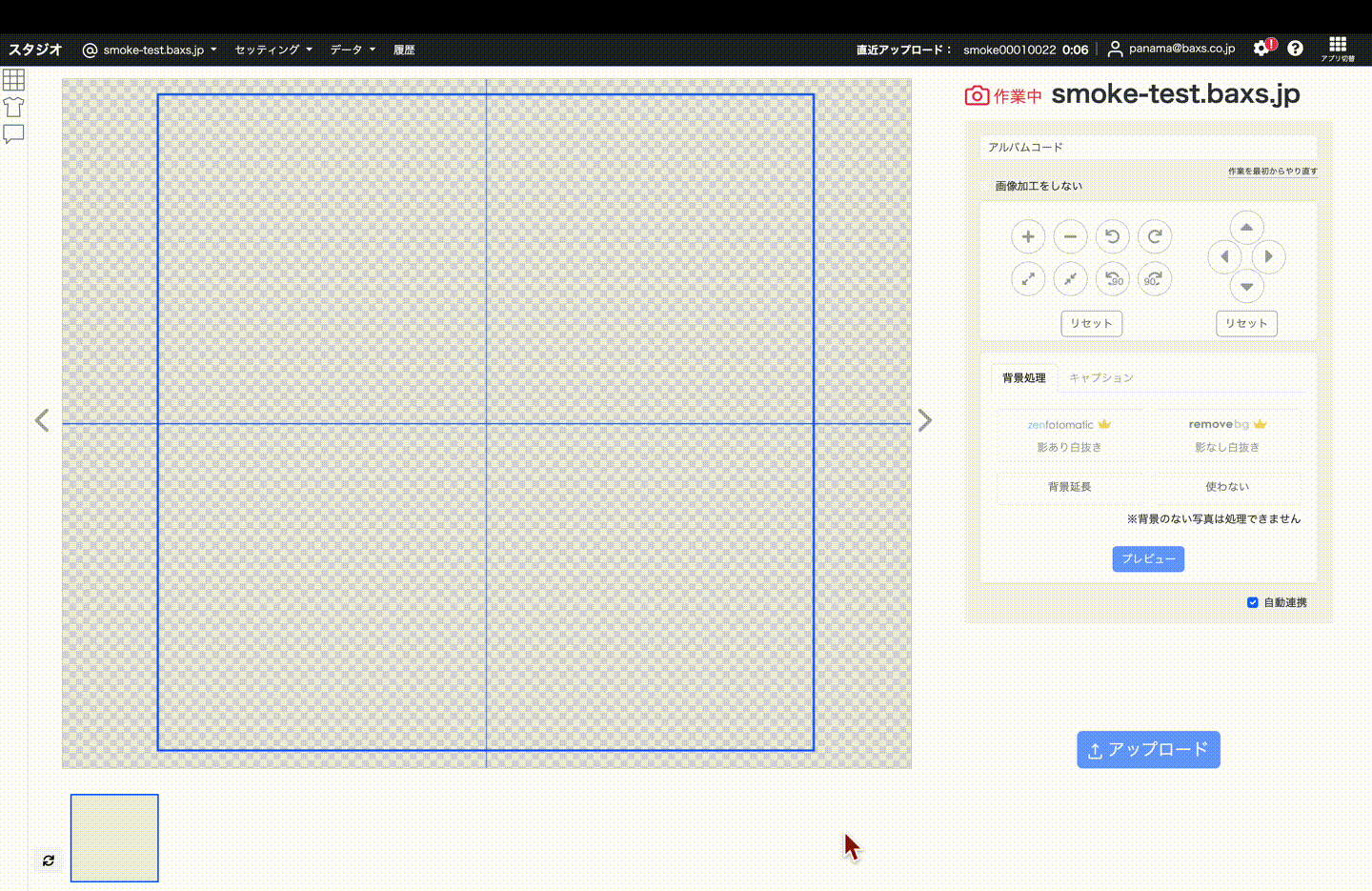The image size is (1372, 891).
Task: Click the zoom in plus icon
Action: tap(1027, 236)
